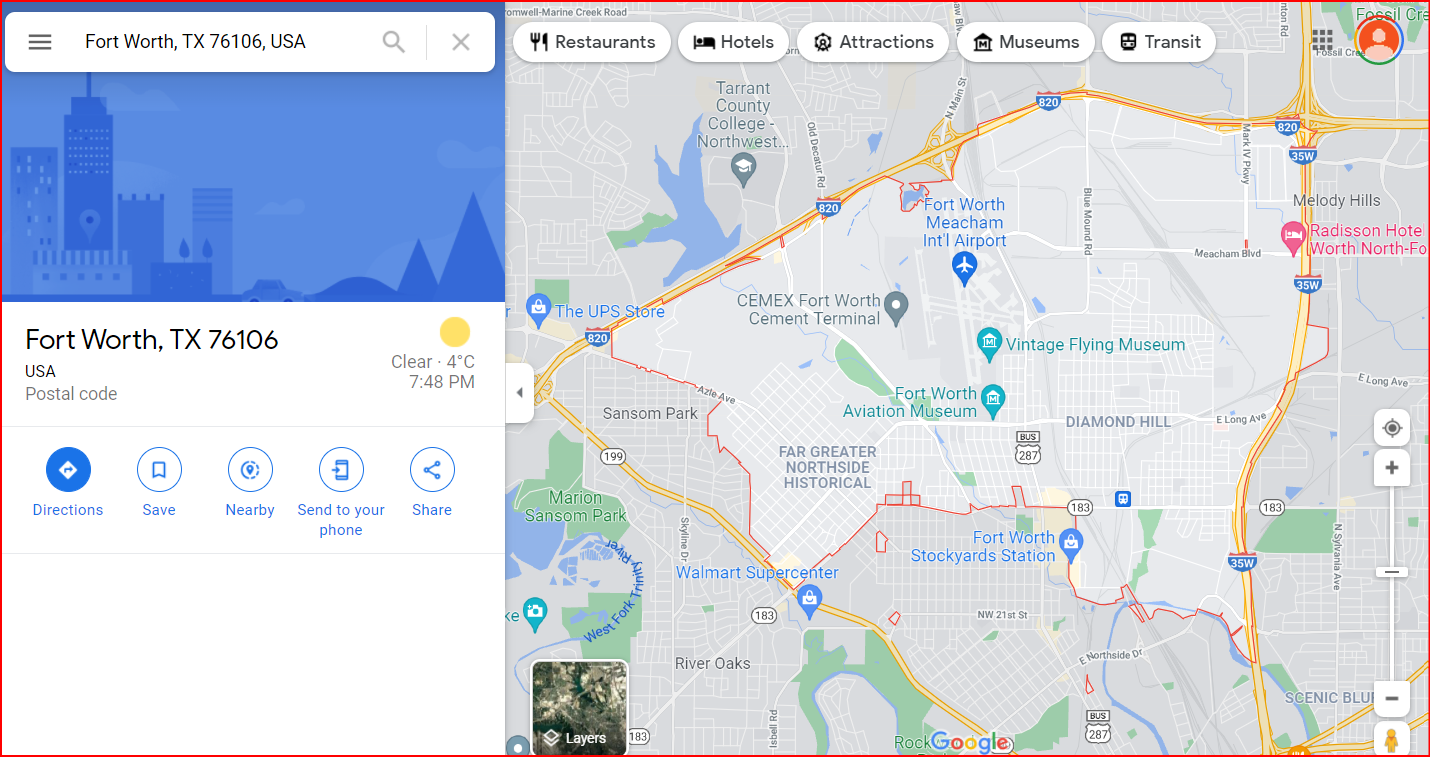Open Street View Pegman

1391,740
